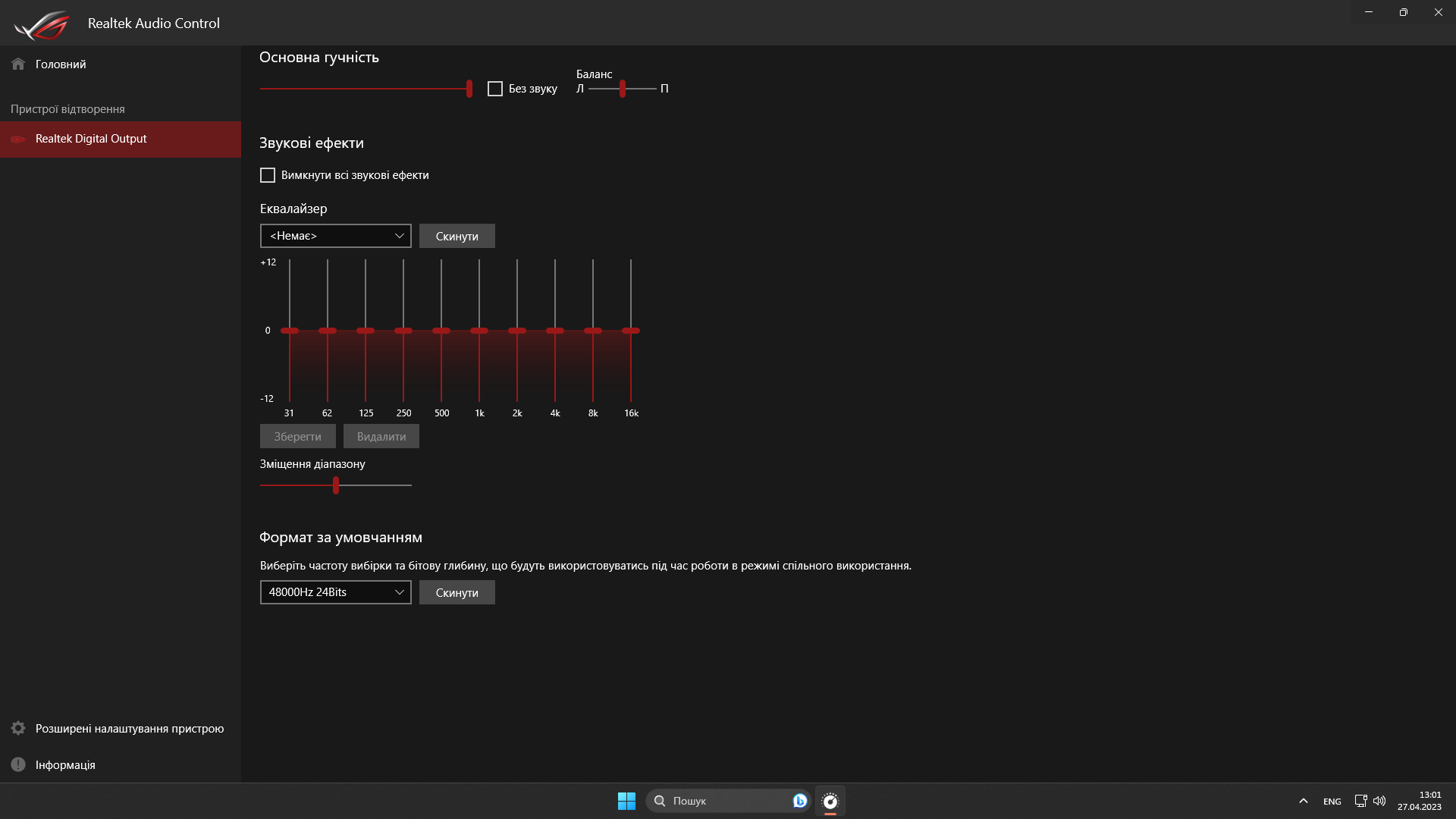Click the 16k equalizer band handle
1456x819 pixels.
pos(631,331)
